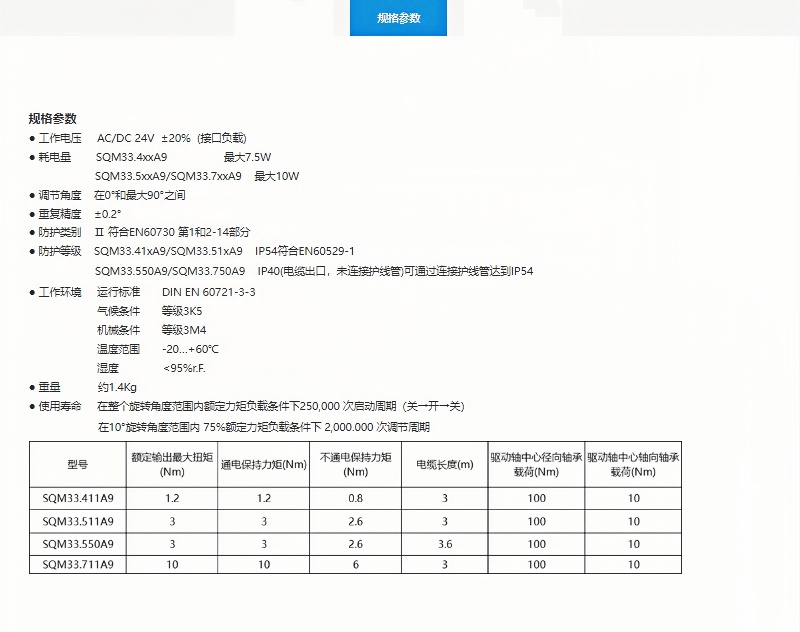Click the SQM33.711A9 table row label
Viewport: 800px width, 632px height.
[x=78, y=565]
